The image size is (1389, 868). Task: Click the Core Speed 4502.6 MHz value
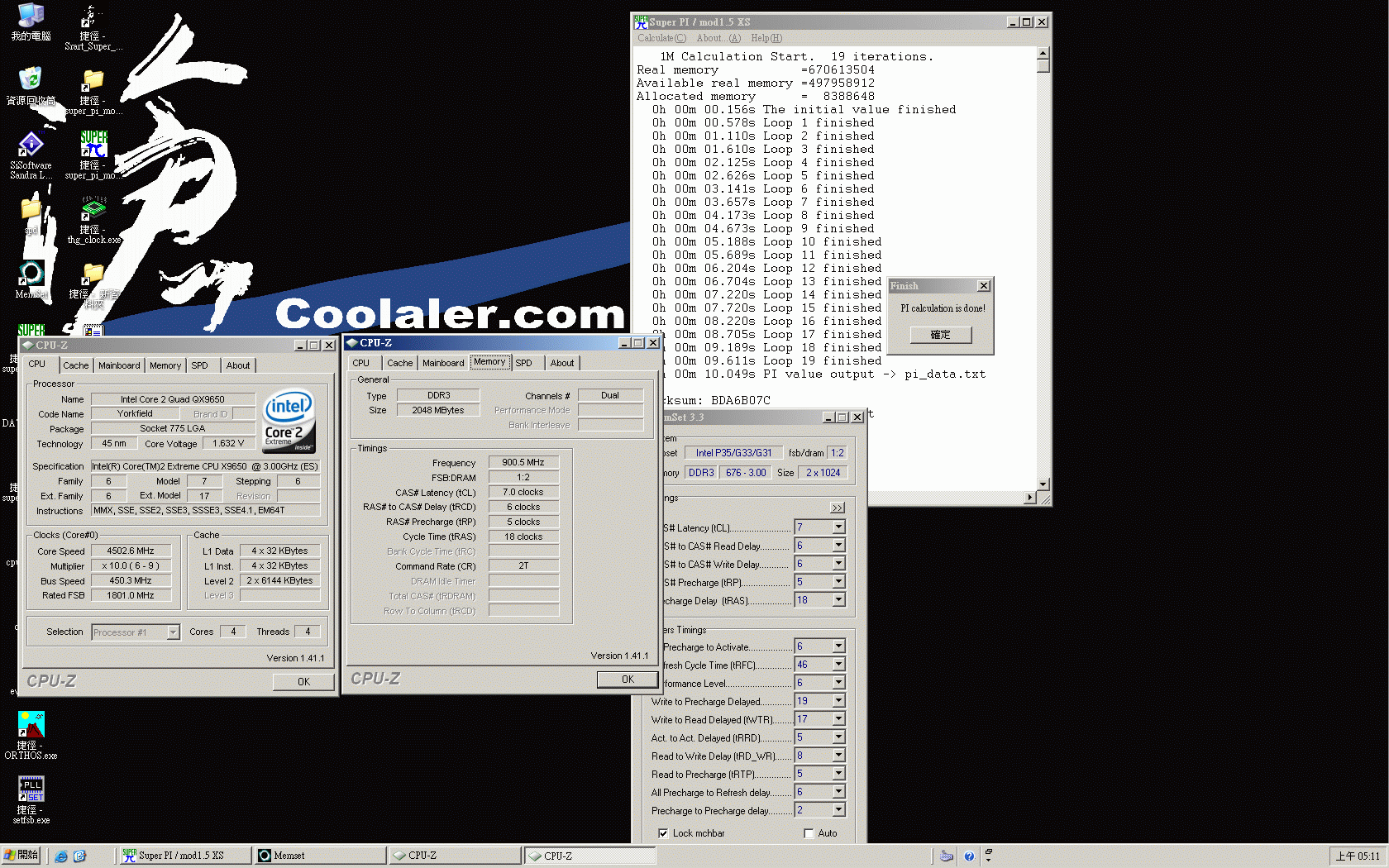[x=131, y=551]
